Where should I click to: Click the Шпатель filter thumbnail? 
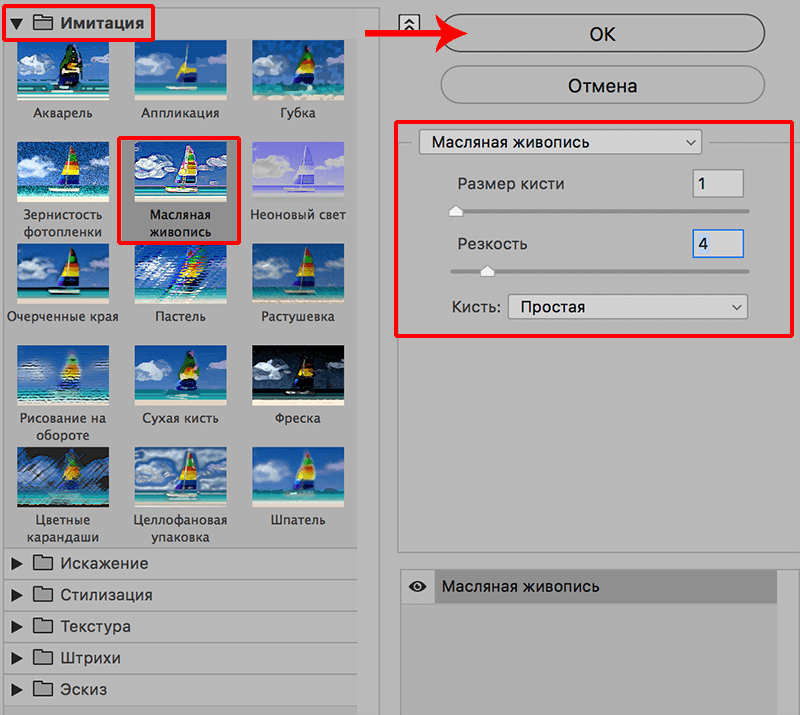(297, 477)
